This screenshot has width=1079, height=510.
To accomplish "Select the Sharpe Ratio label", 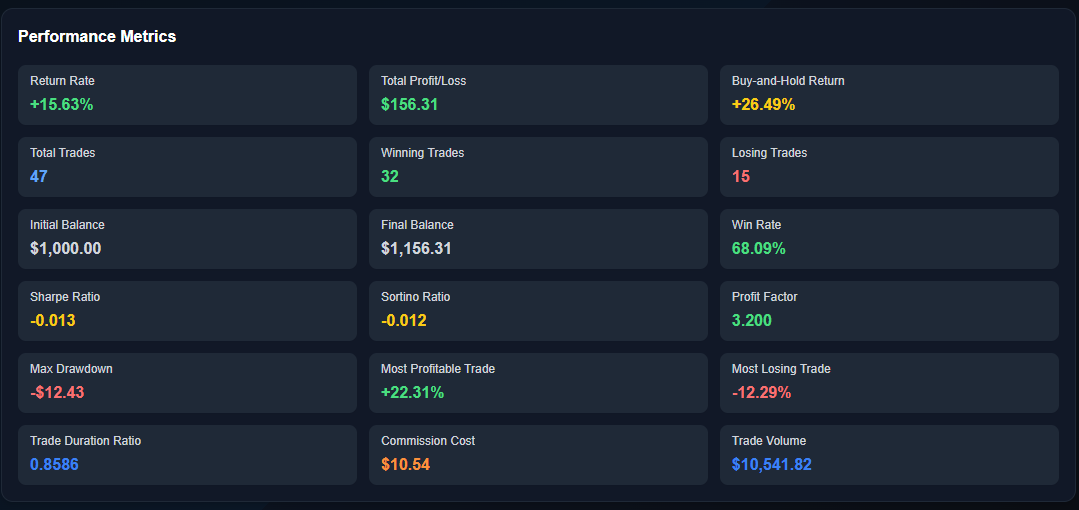I will (x=65, y=297).
